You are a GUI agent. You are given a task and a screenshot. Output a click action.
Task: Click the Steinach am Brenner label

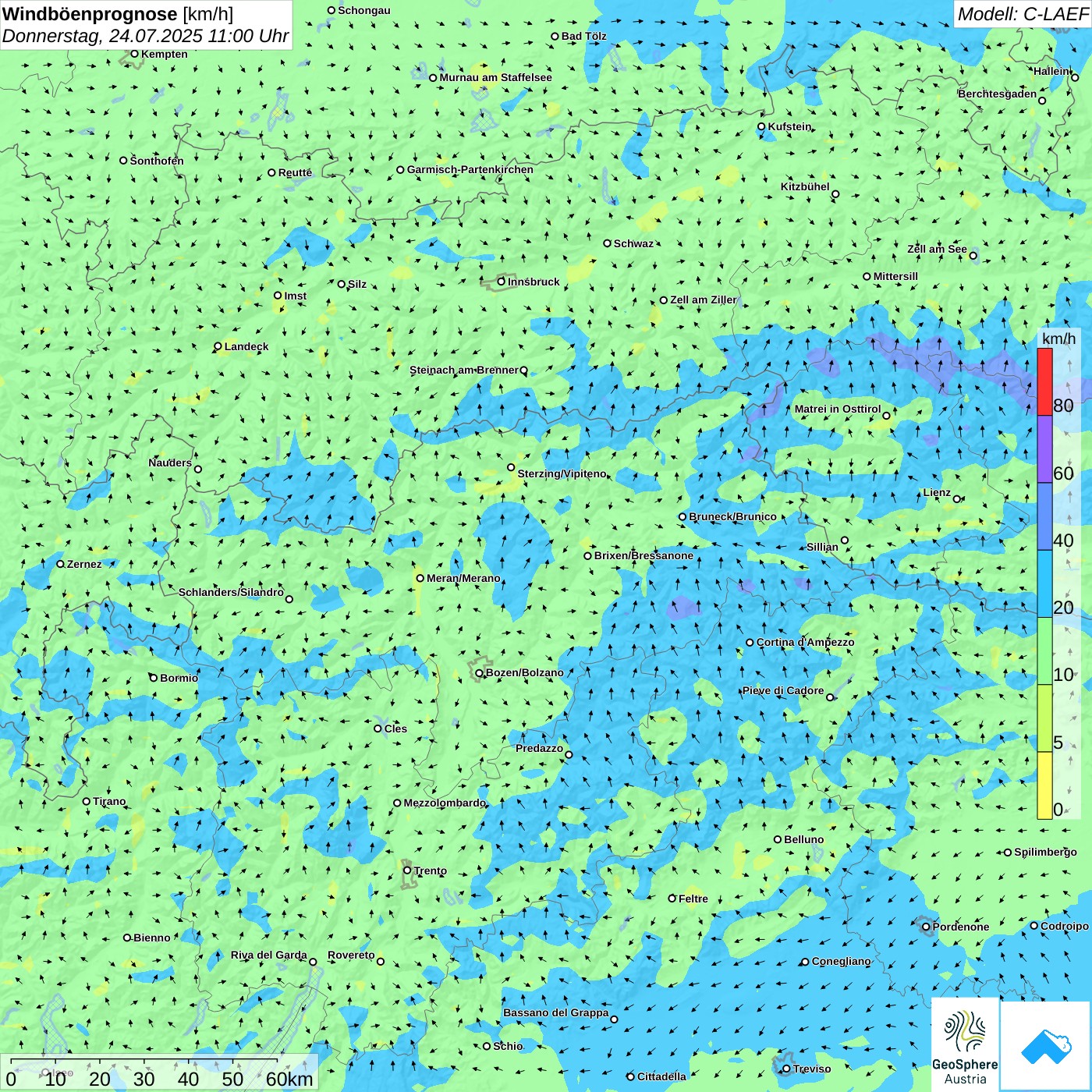coord(464,370)
